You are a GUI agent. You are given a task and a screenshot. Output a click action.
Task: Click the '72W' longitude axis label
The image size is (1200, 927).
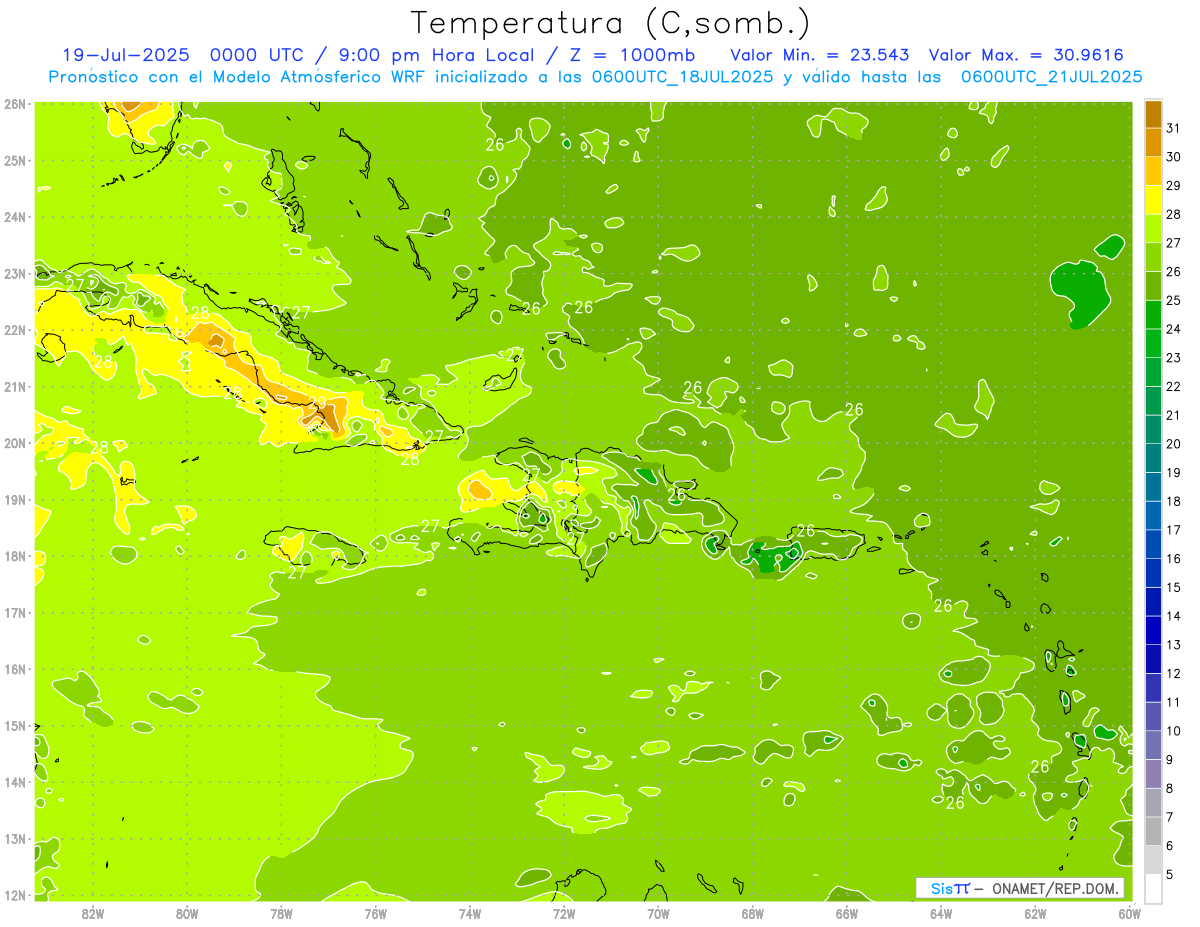pyautogui.click(x=564, y=913)
